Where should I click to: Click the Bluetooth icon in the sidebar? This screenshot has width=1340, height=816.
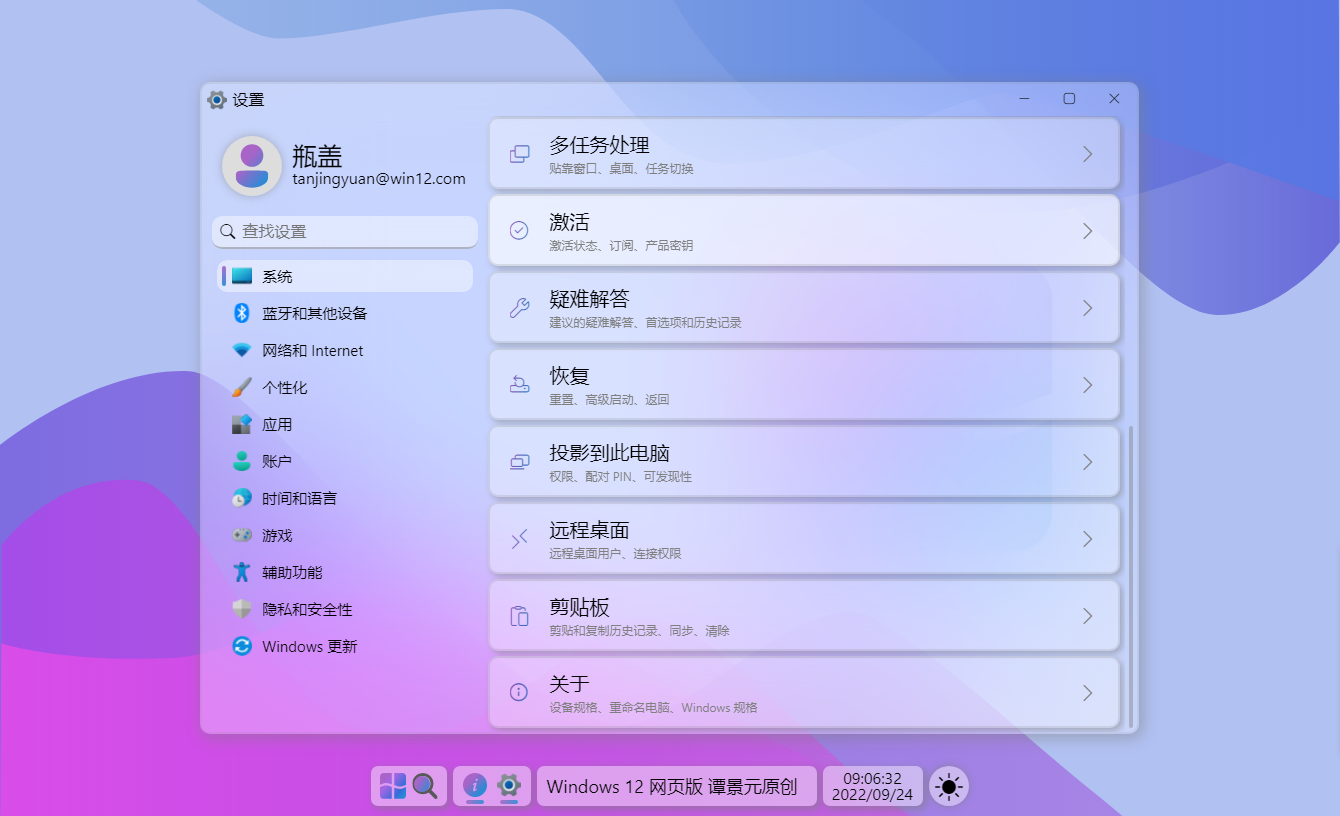(241, 313)
